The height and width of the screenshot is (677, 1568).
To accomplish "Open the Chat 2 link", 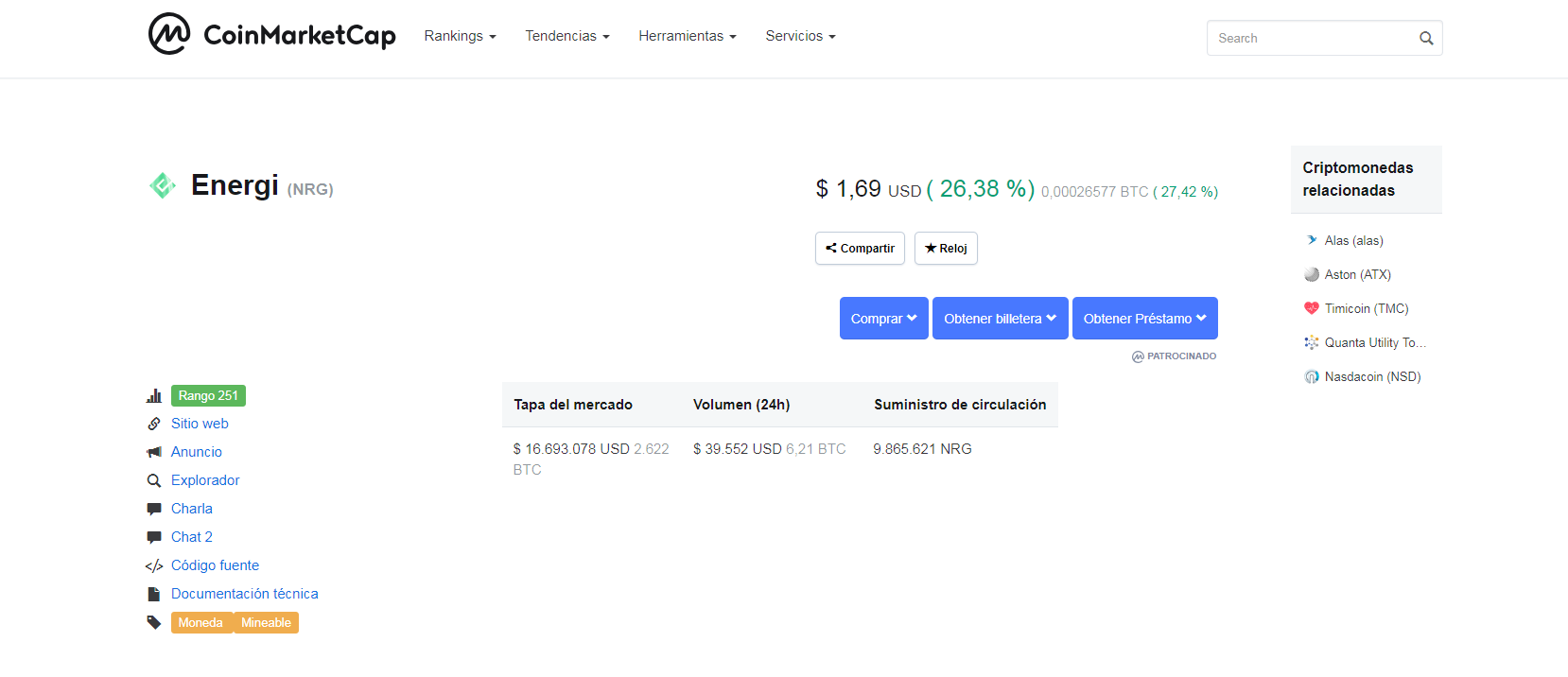I will coord(192,537).
